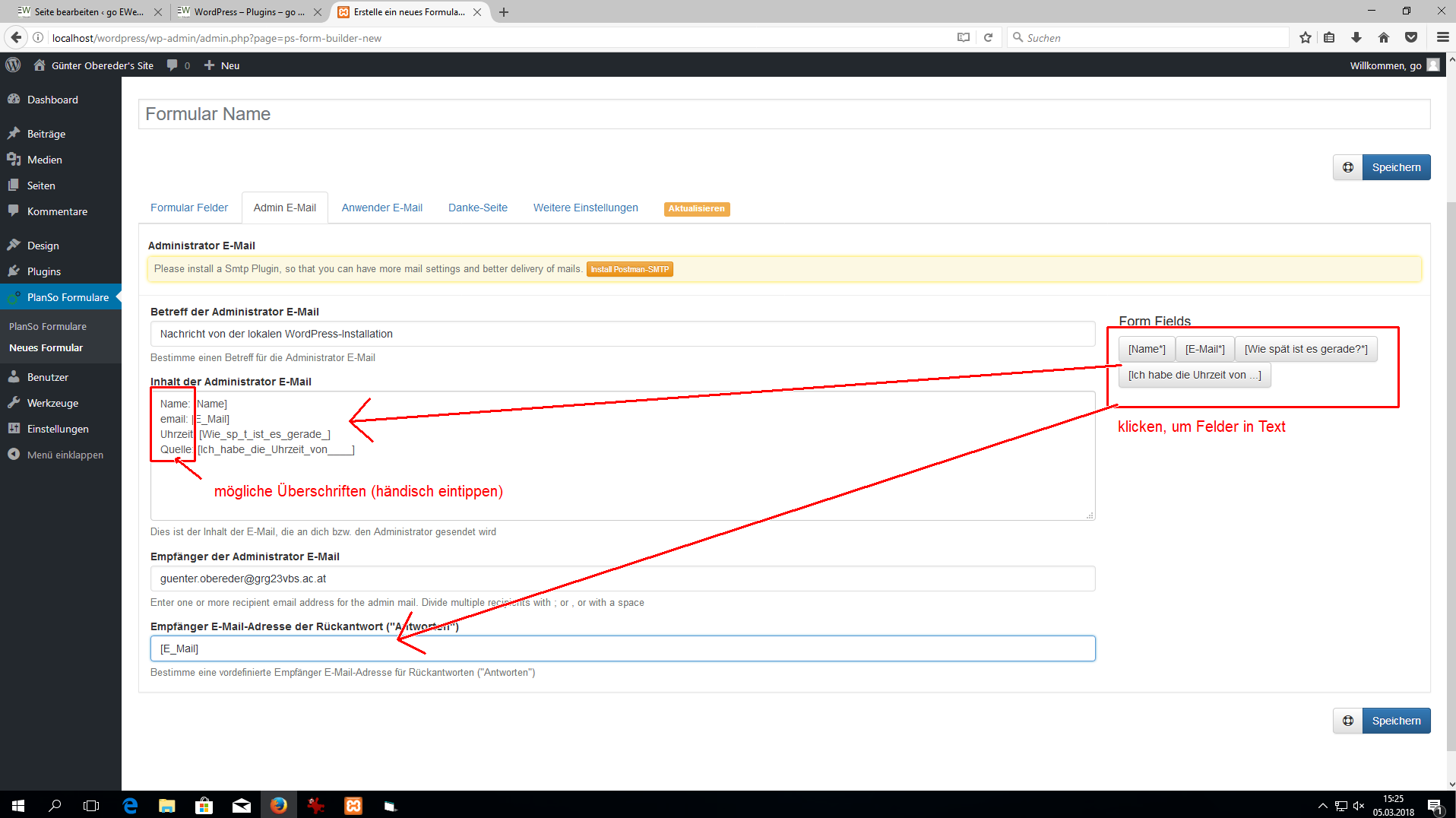Focus the Formular Name field

point(784,114)
